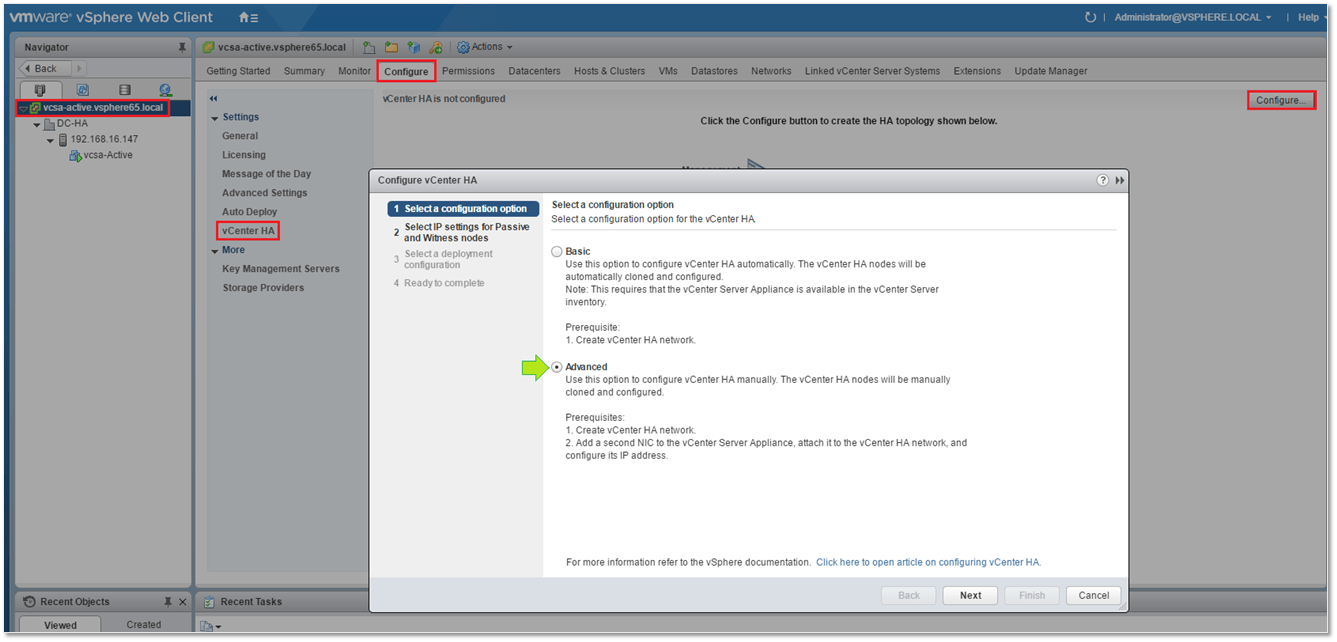The image size is (1337, 642).
Task: Cancel the Configure vCenter HA dialog
Action: click(x=1093, y=595)
